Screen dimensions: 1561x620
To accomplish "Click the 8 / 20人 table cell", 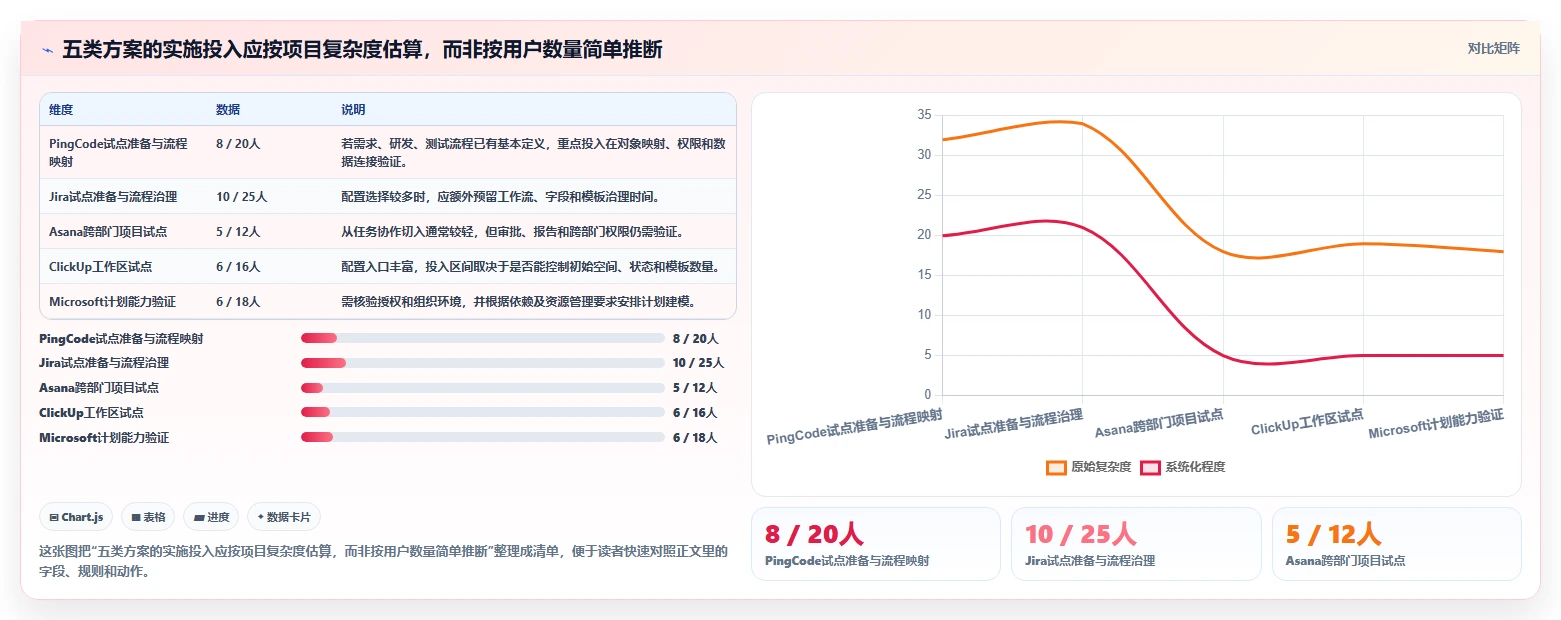I will 238,144.
